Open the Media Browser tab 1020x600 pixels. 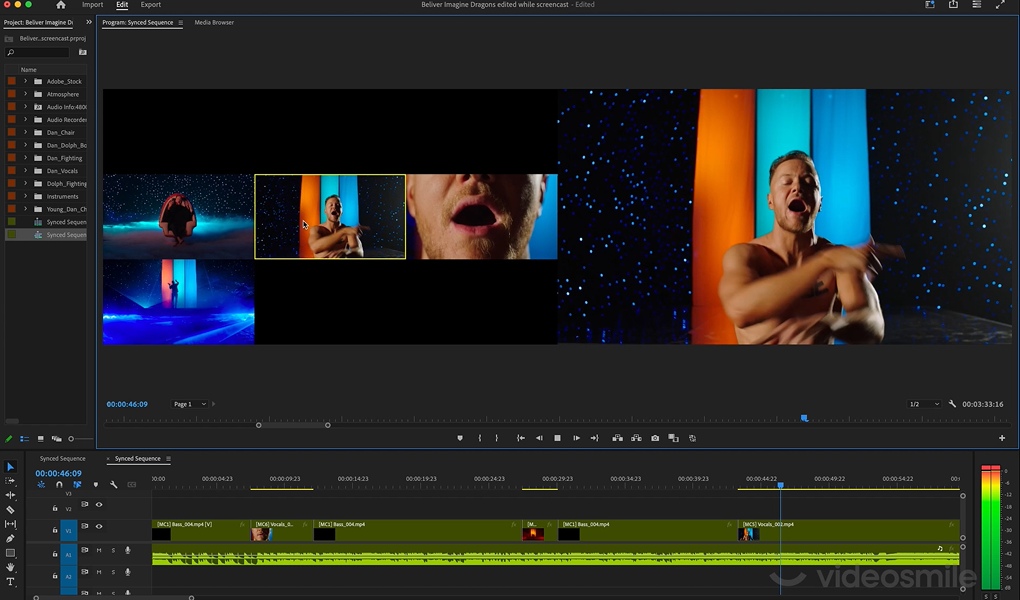click(x=214, y=22)
